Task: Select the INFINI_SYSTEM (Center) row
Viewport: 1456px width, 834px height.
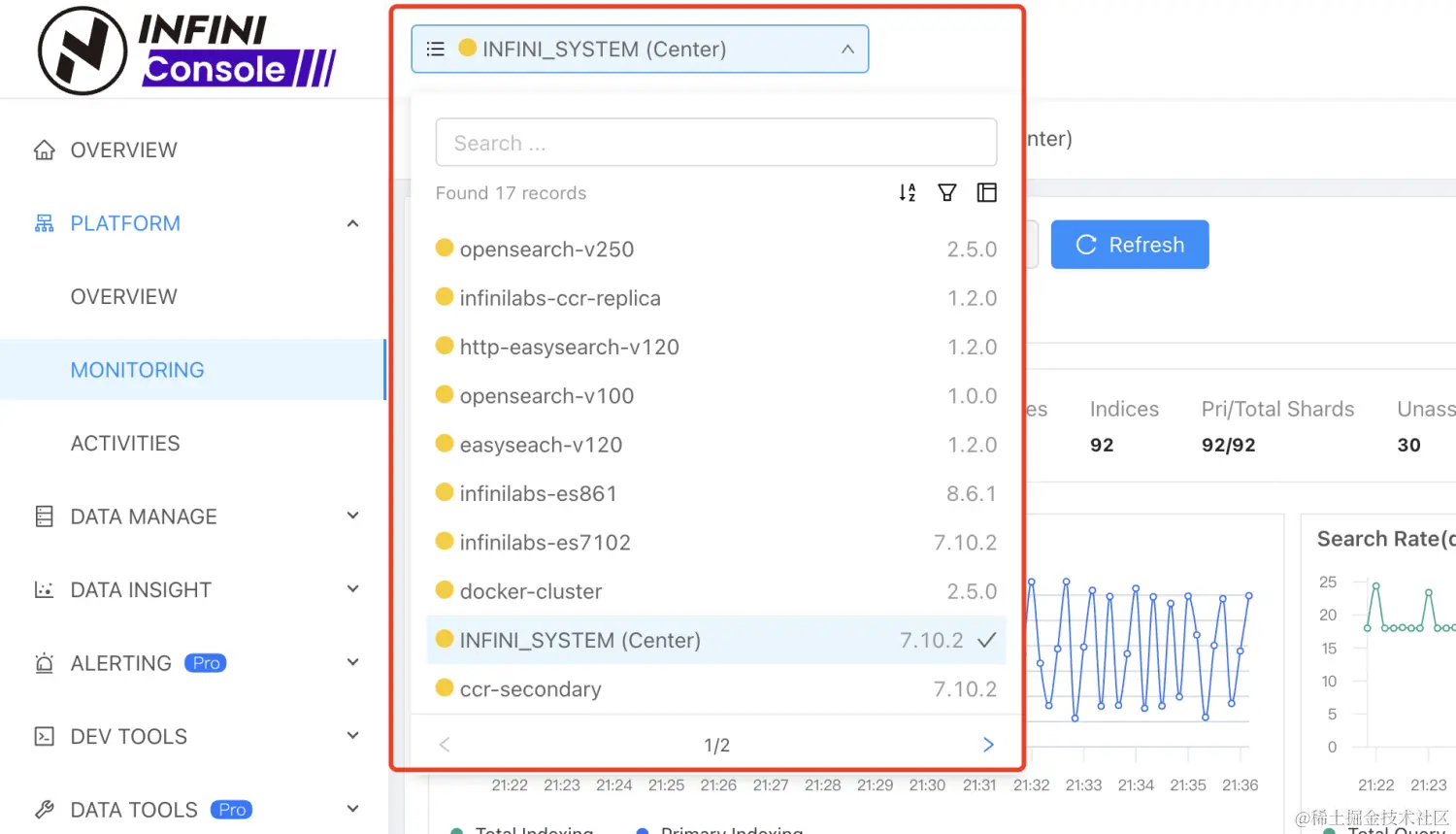Action: point(716,640)
